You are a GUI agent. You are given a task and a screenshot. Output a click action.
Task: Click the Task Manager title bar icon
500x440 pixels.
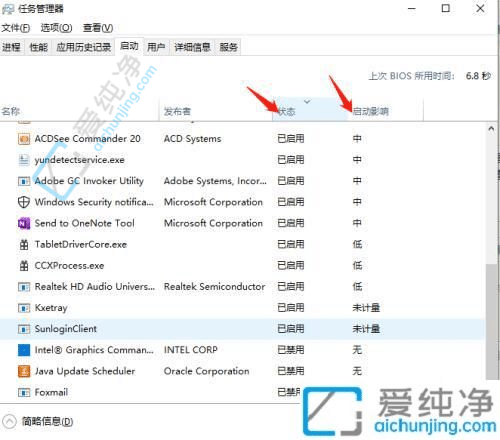(8, 9)
